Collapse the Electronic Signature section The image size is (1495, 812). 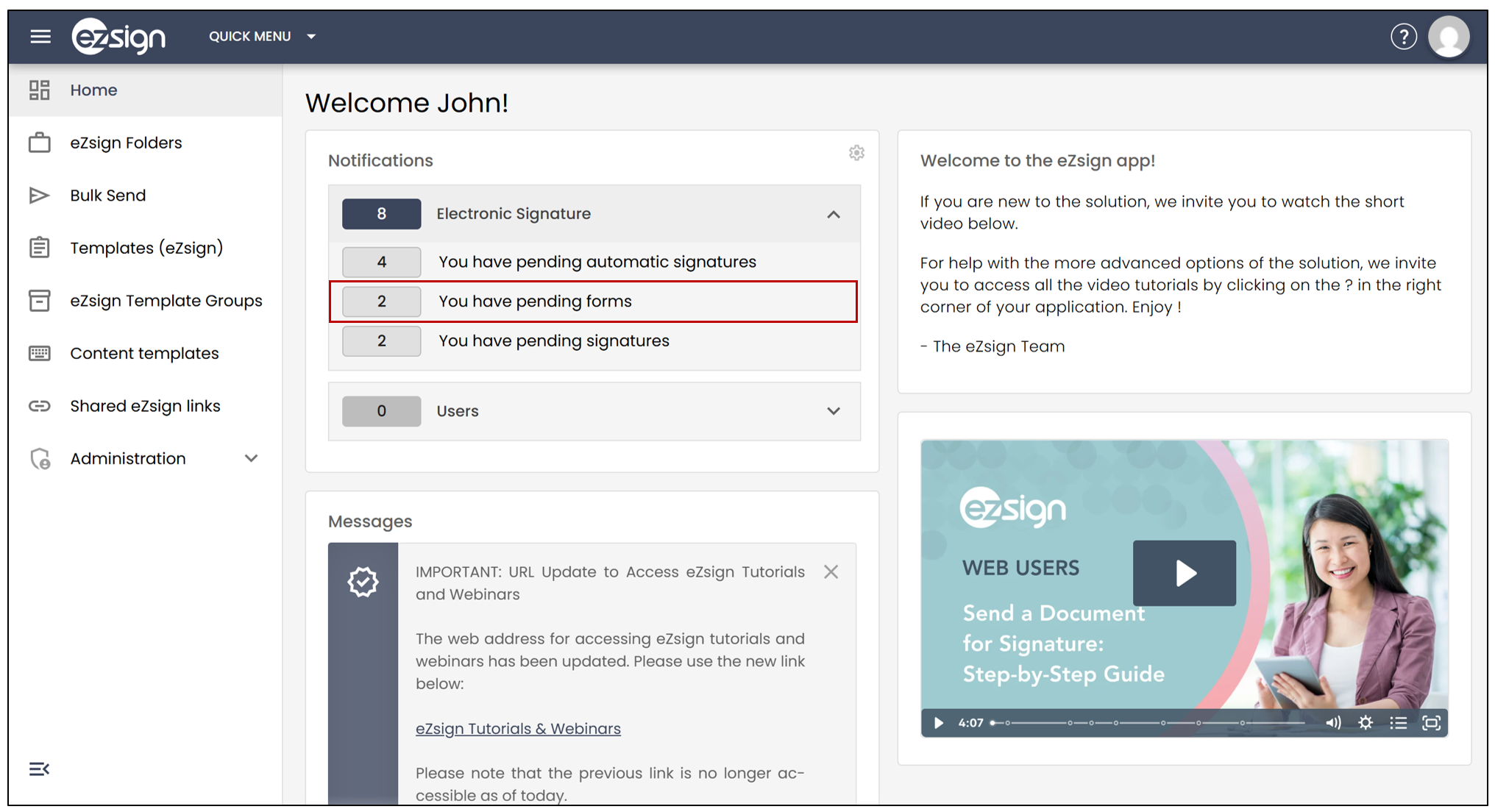click(833, 214)
